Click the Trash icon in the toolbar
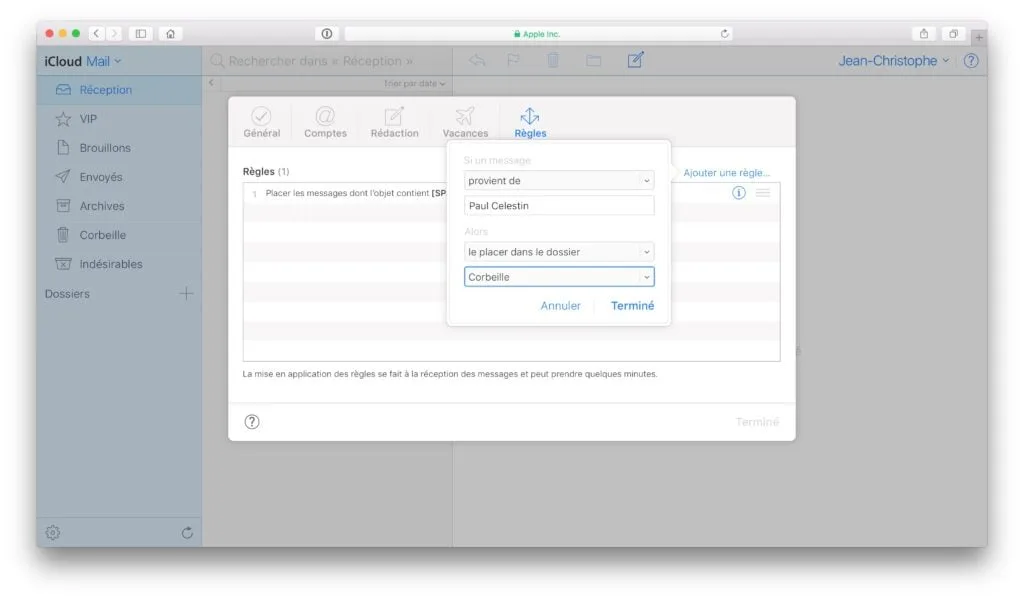The width and height of the screenshot is (1024, 600). [x=553, y=61]
